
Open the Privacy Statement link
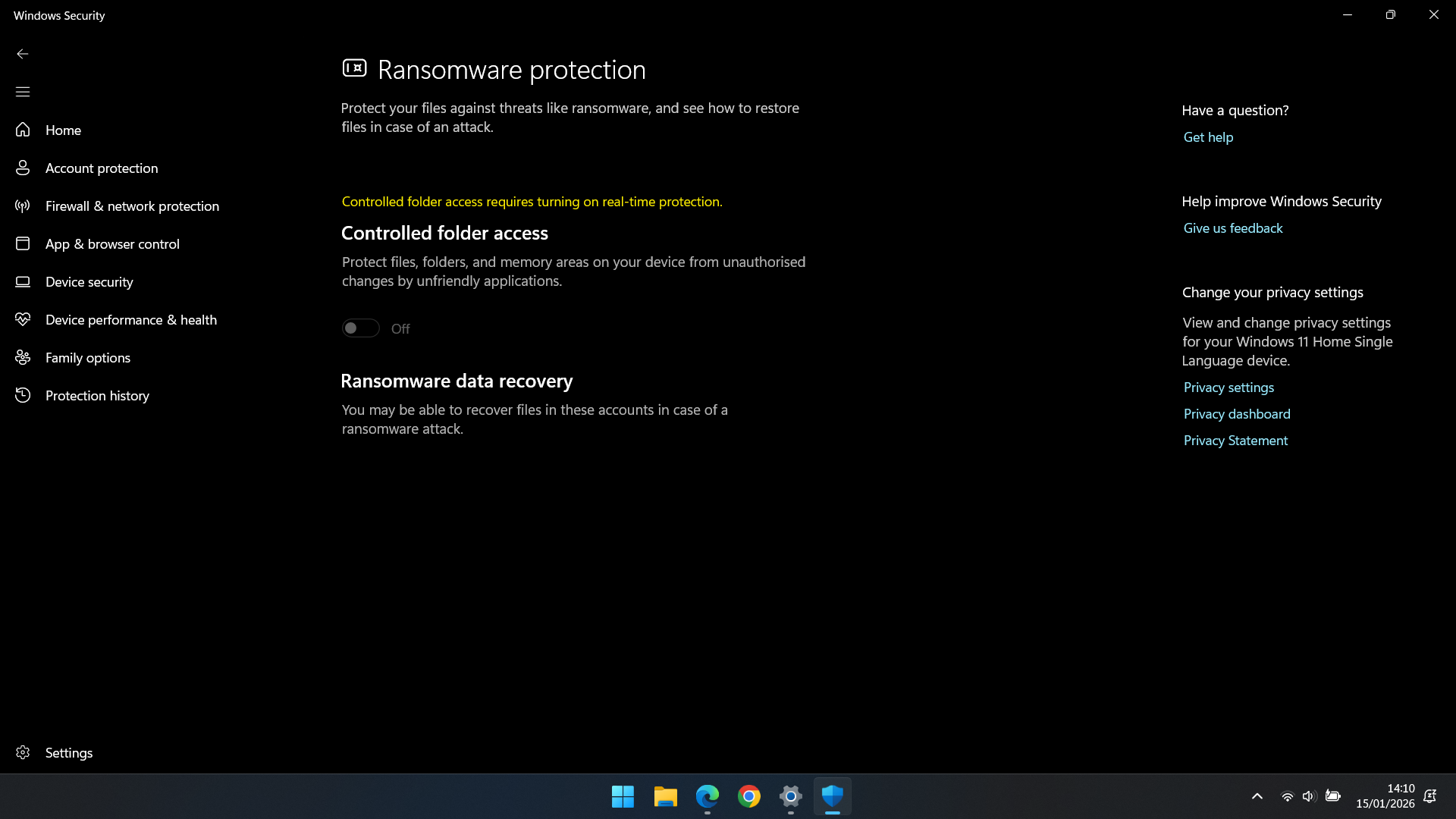point(1235,441)
